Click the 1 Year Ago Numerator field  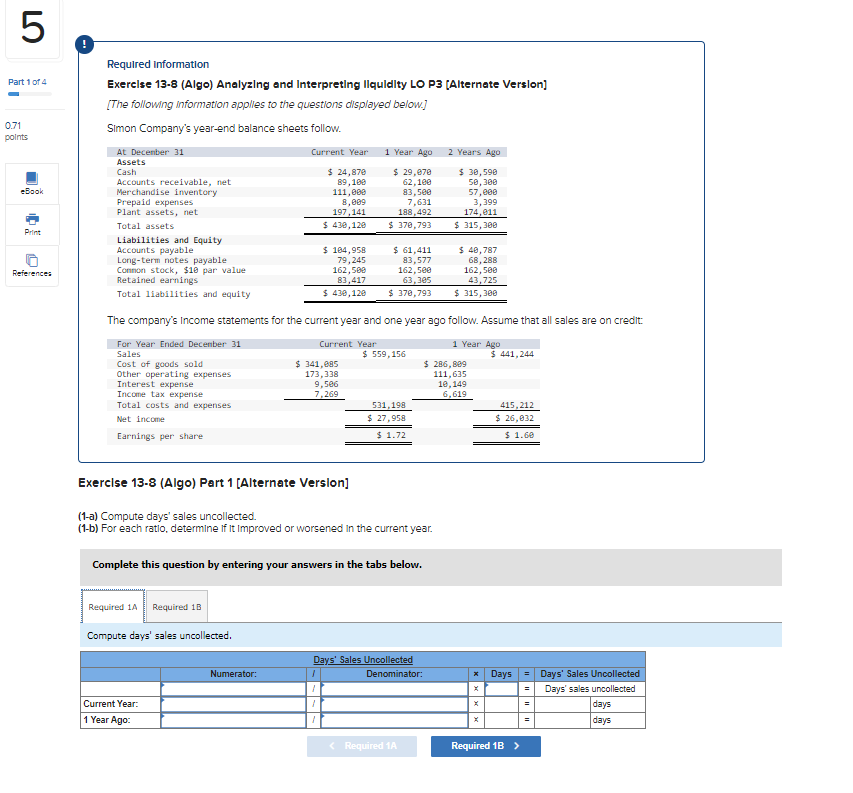click(x=234, y=719)
